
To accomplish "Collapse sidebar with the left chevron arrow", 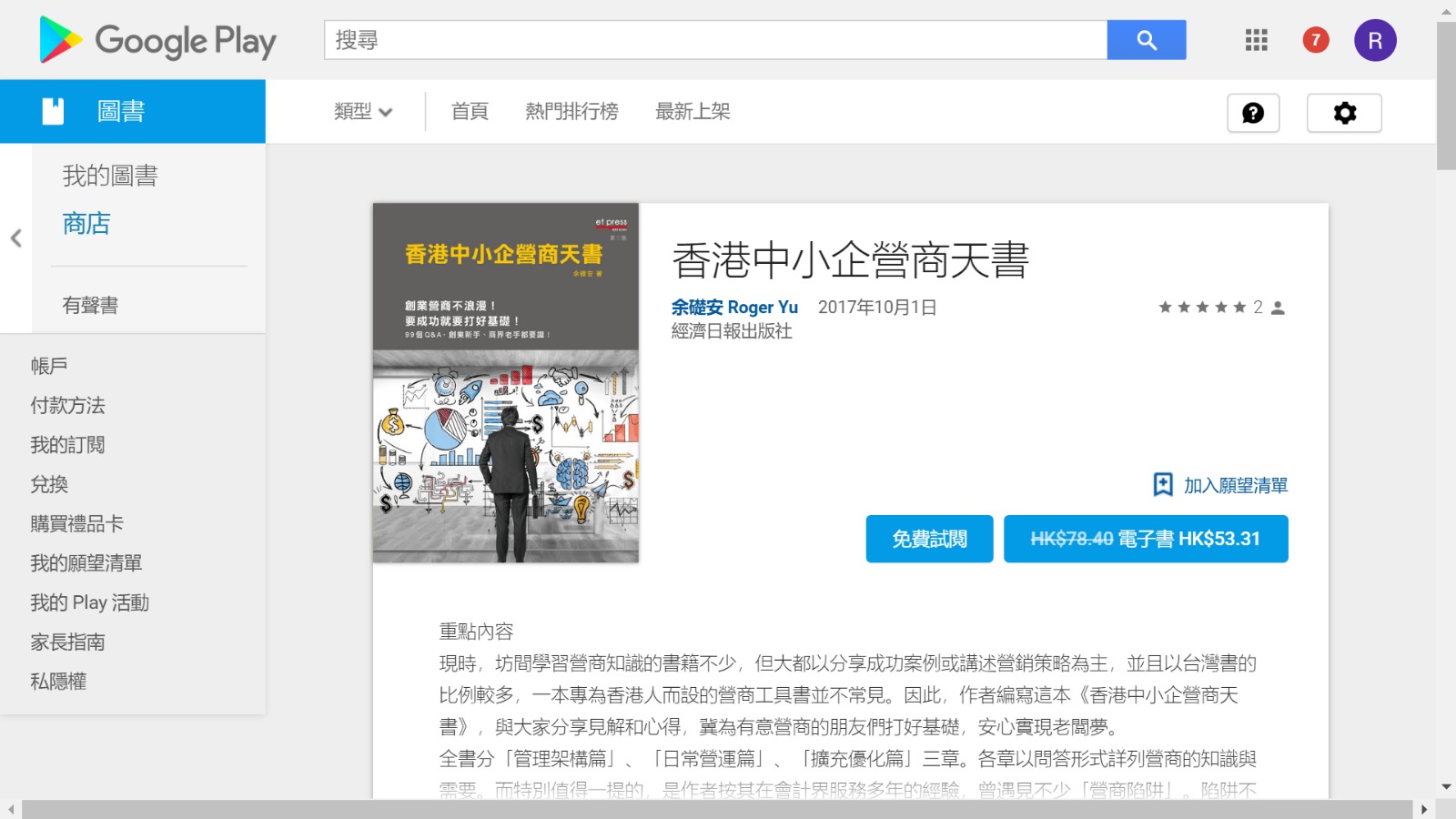I will click(x=15, y=238).
